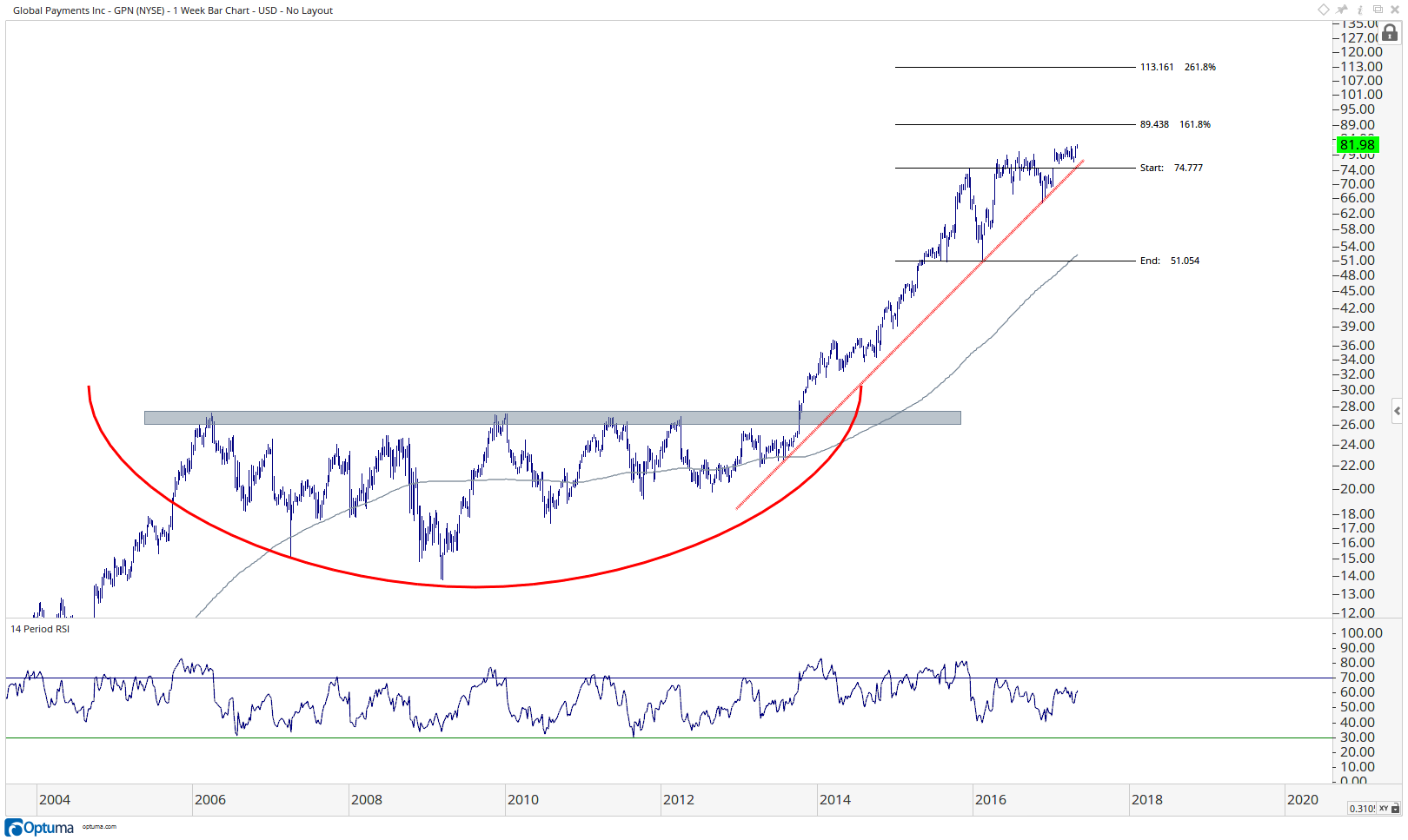
Task: Click the 2008 date axis marker
Action: pos(367,799)
